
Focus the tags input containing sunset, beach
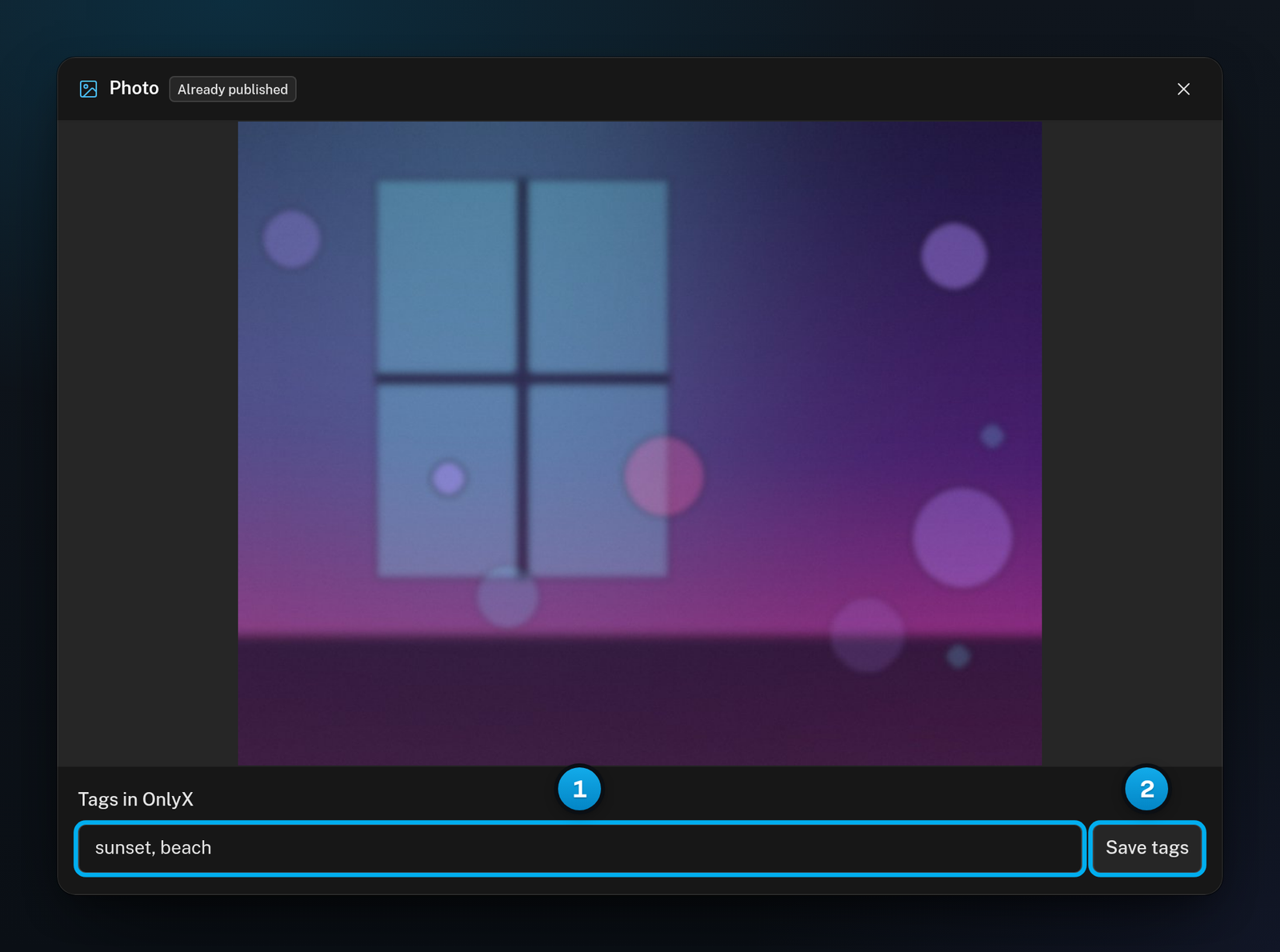click(x=580, y=848)
